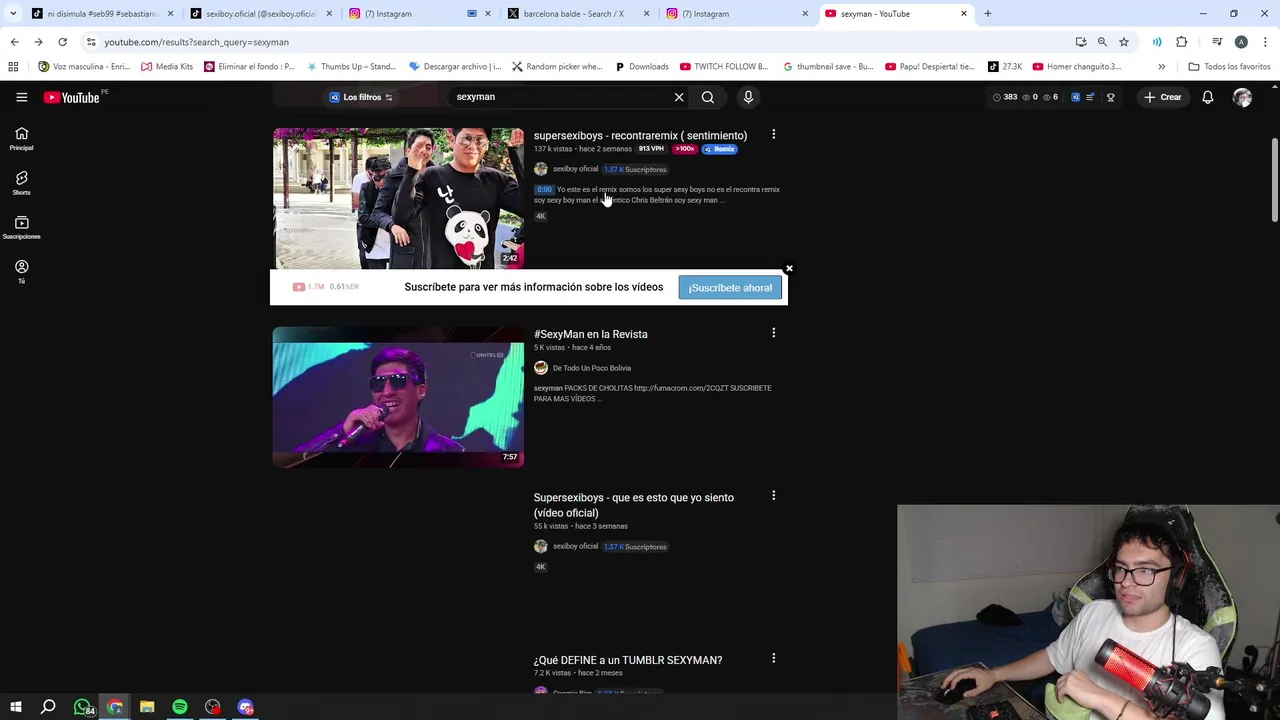Open De Todo Un Poco Bolivia channel
The image size is (1280, 720).
coord(591,368)
